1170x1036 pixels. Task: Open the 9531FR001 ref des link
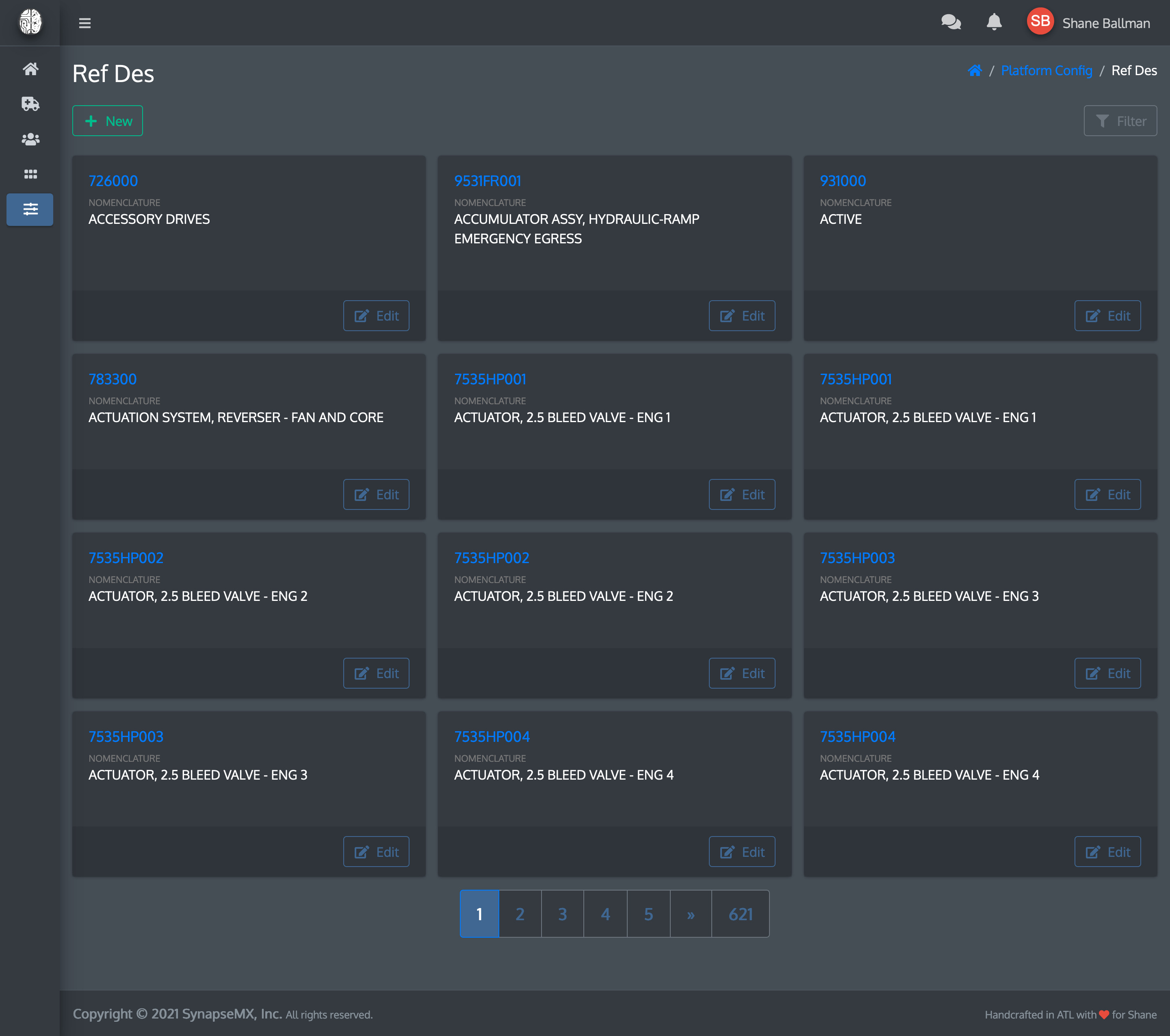(x=487, y=181)
